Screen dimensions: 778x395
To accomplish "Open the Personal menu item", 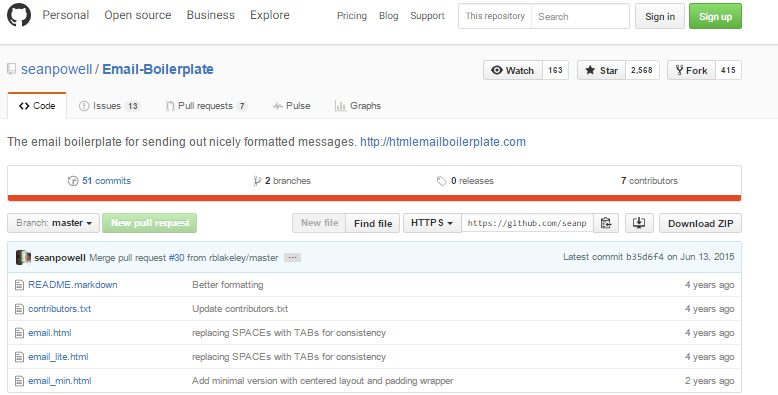I will (65, 15).
